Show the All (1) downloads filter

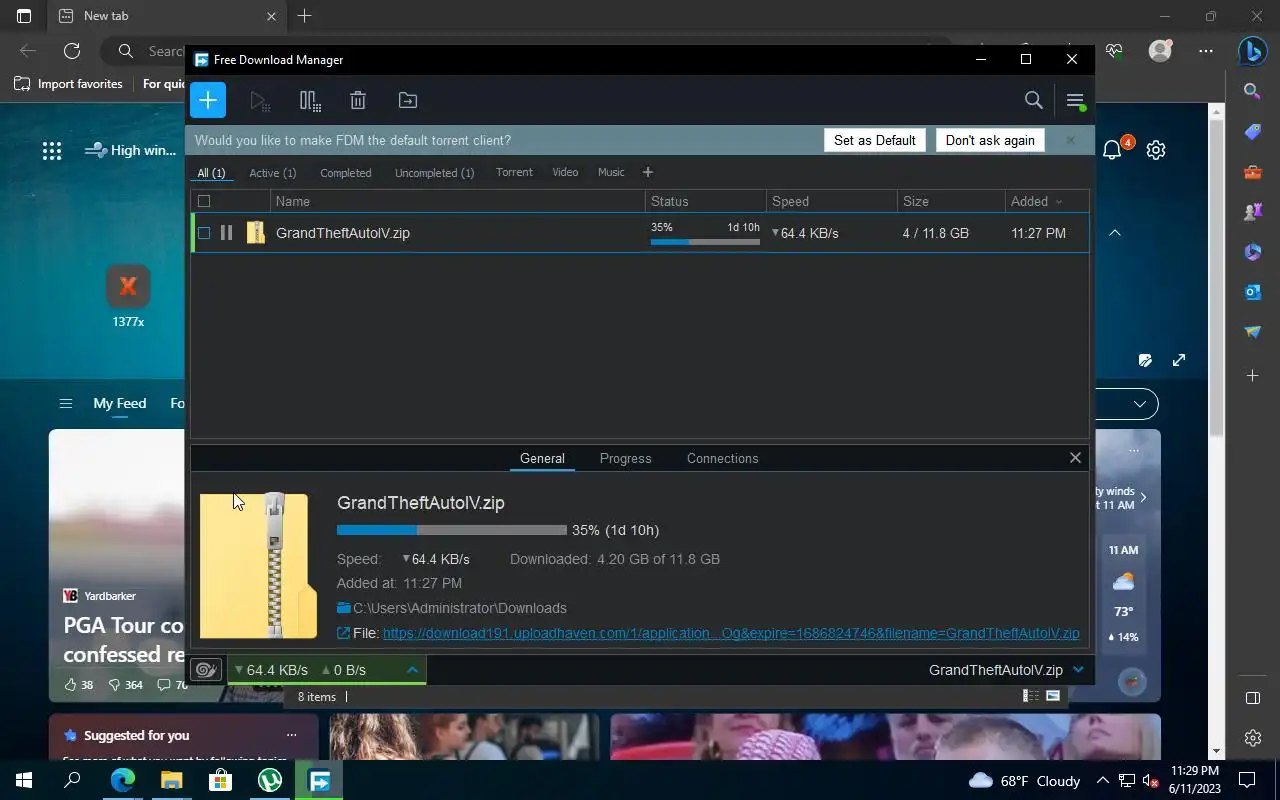(211, 173)
